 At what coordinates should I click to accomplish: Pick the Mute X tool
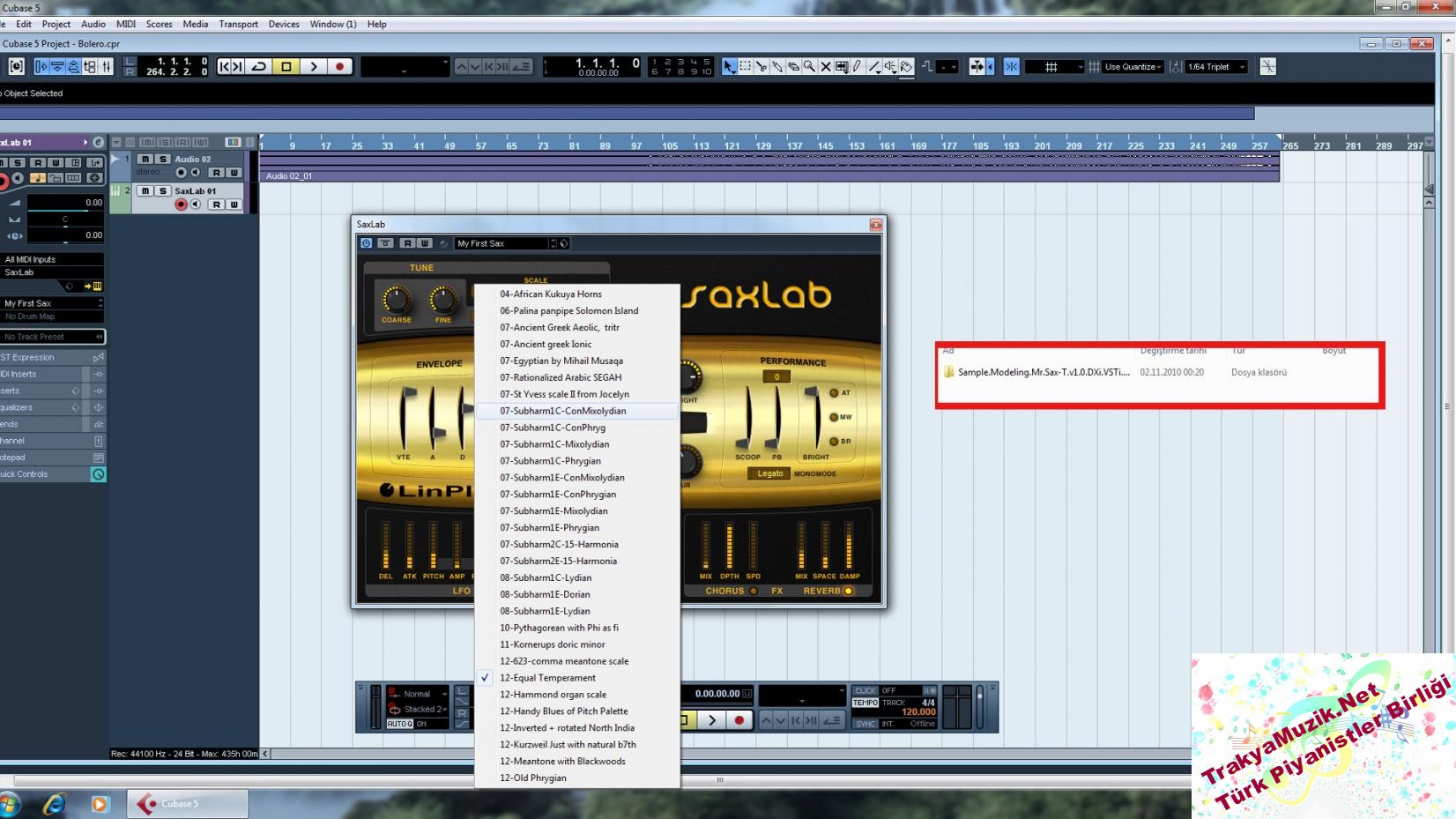coord(826,67)
